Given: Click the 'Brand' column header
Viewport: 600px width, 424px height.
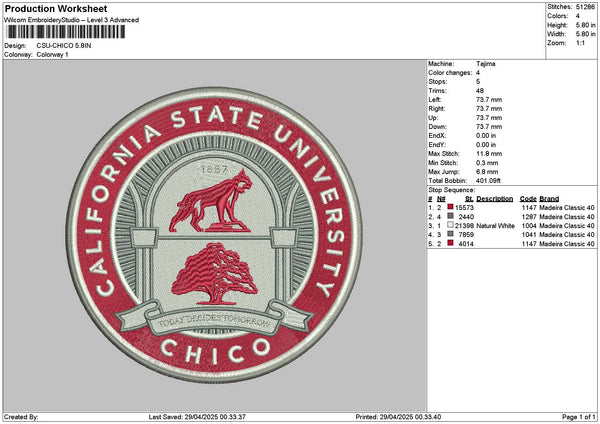Looking at the screenshot, I should 549,199.
